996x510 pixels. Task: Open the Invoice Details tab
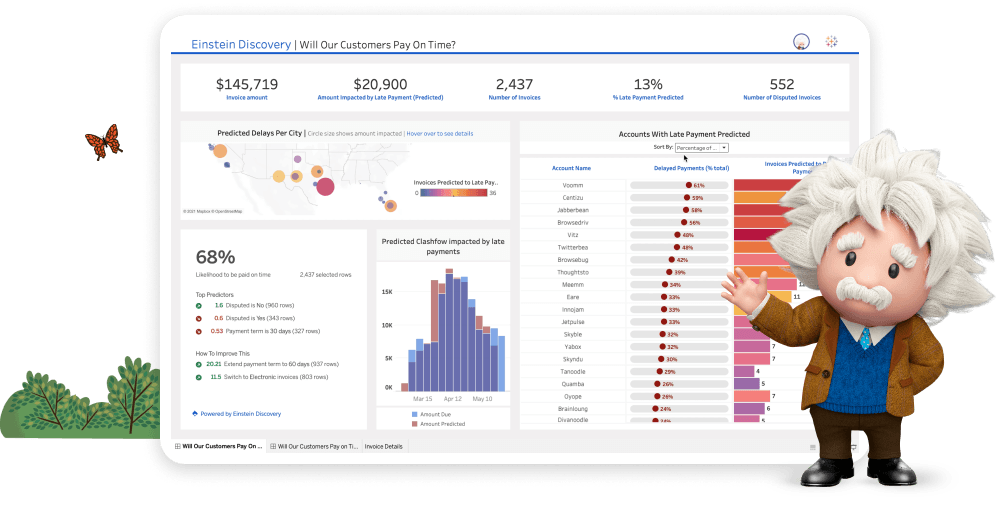click(x=383, y=446)
